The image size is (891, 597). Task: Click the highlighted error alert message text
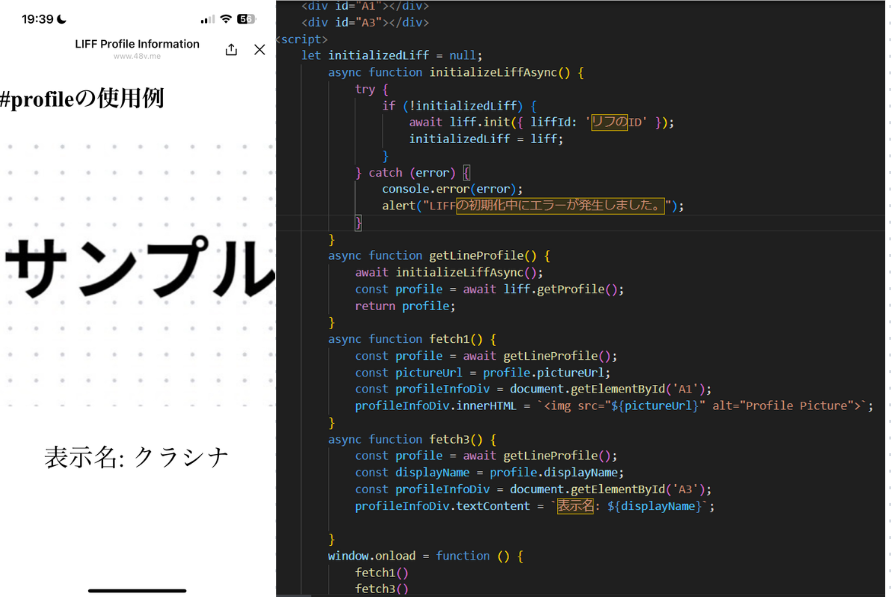coord(560,206)
